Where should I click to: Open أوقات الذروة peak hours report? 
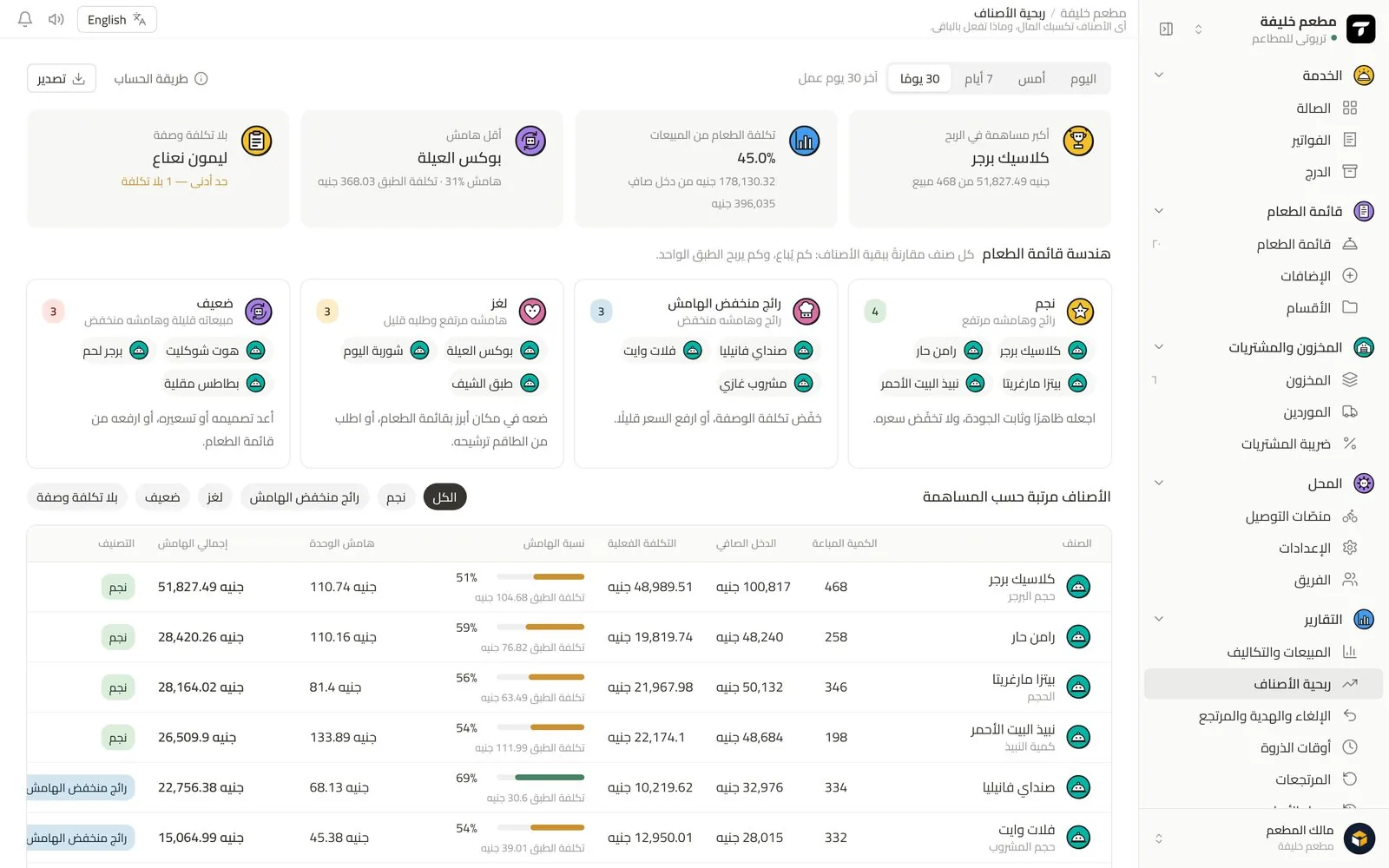point(1263,747)
